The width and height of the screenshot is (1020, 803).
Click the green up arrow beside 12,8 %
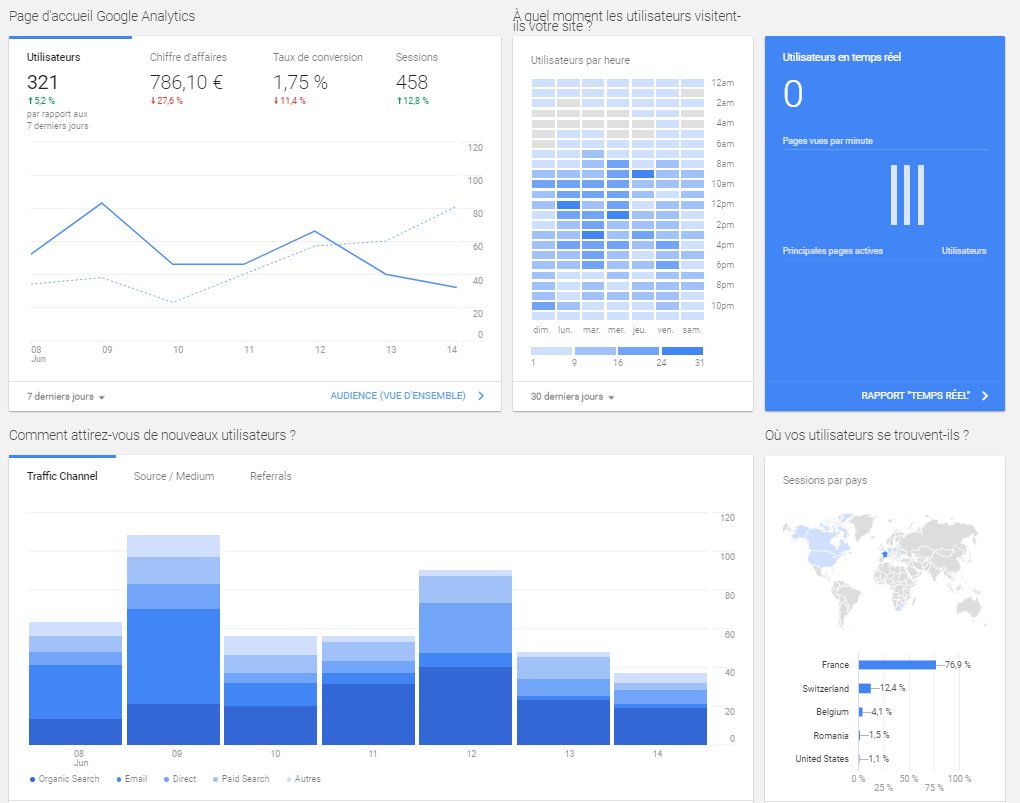click(399, 101)
